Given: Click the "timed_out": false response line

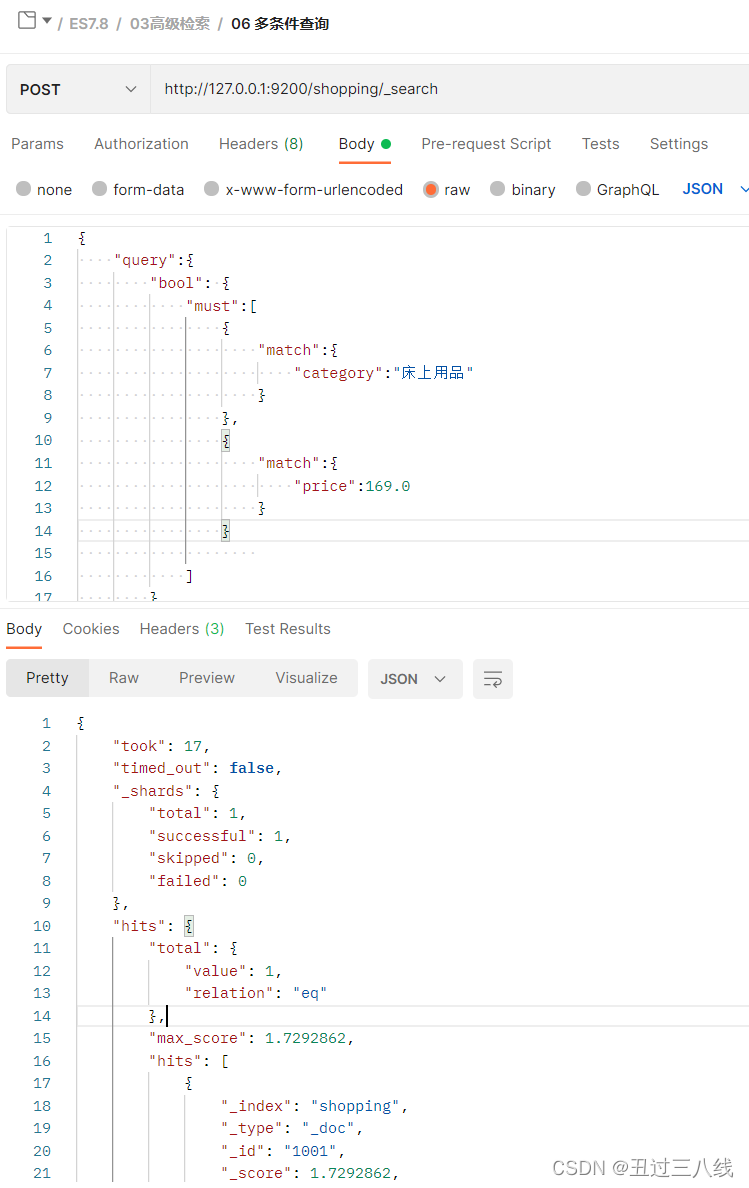Looking at the screenshot, I should 198,768.
